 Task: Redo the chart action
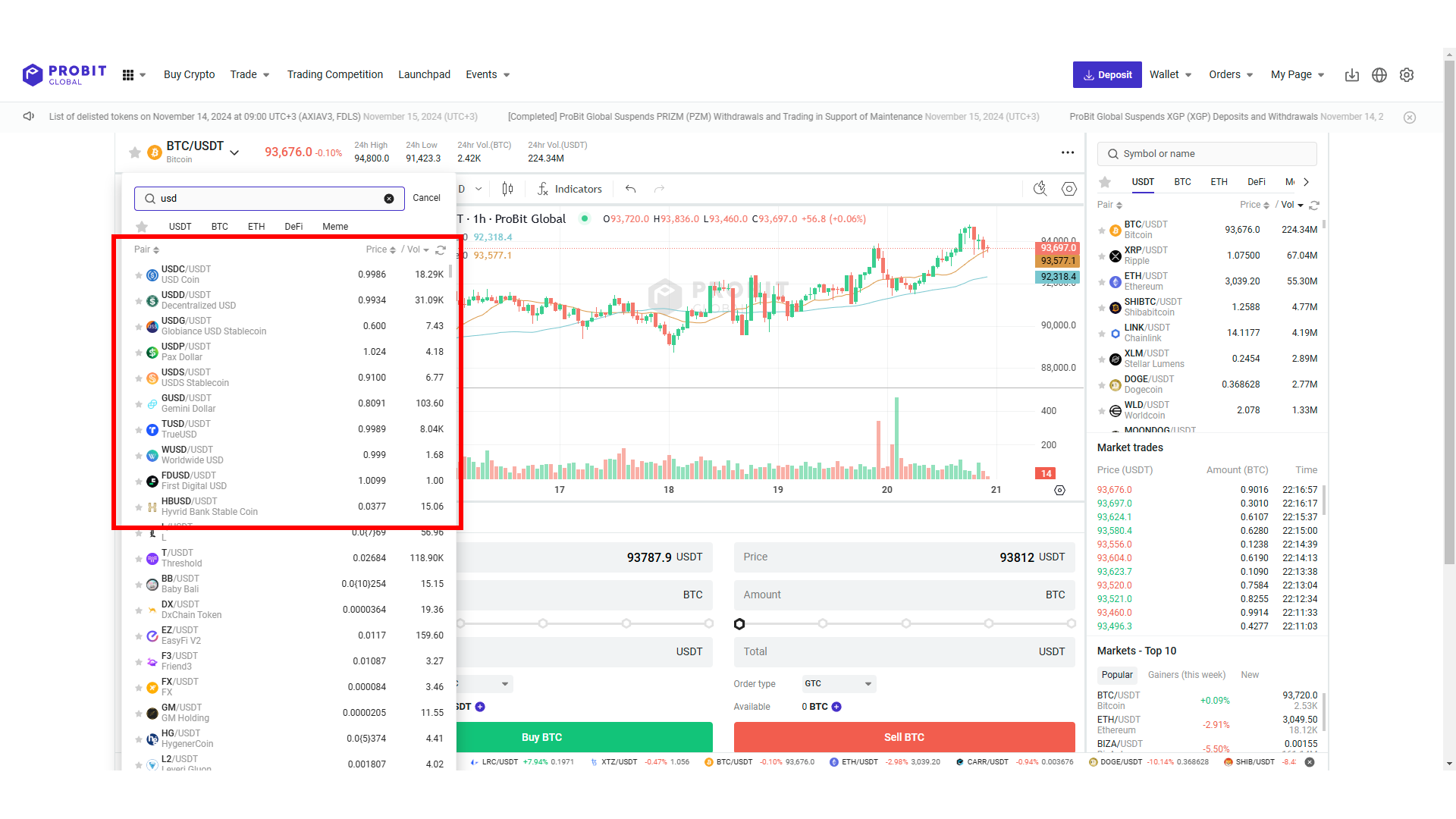(659, 189)
